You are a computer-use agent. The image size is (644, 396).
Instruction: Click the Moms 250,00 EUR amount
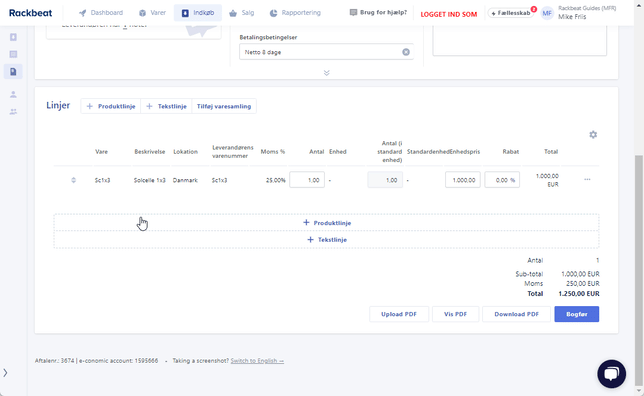582,283
